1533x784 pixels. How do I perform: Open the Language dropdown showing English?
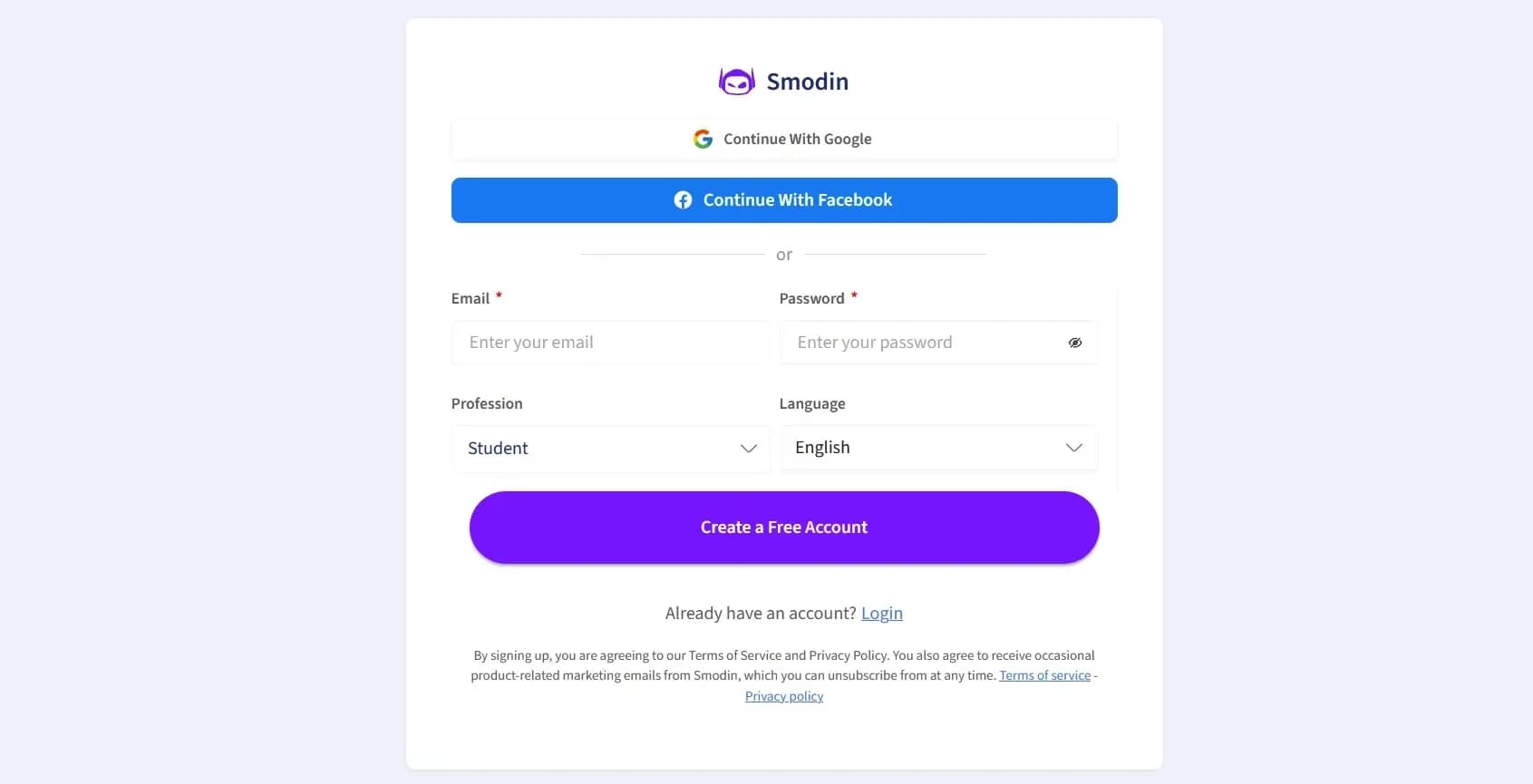pos(938,448)
